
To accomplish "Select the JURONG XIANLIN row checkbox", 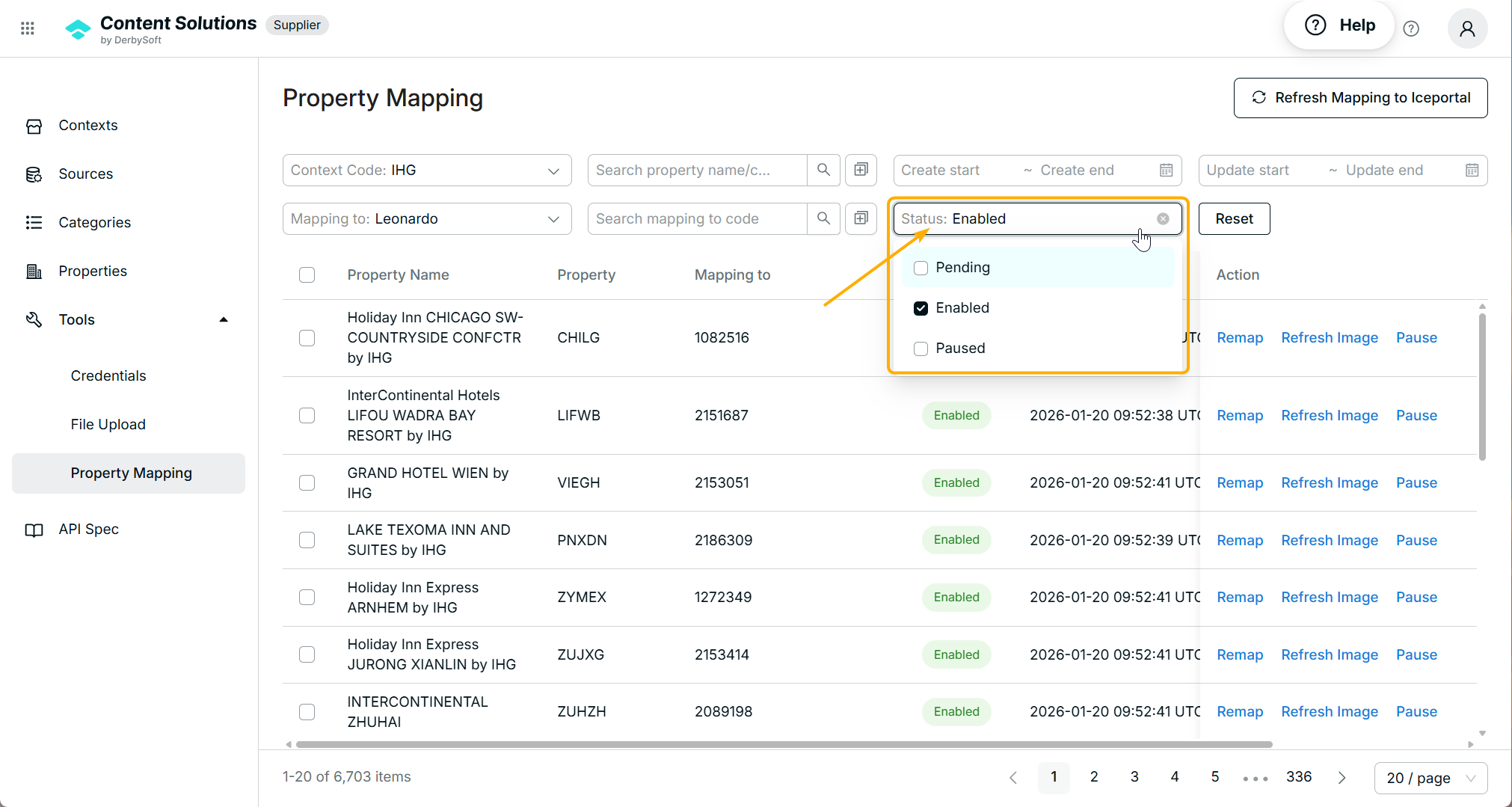I will [x=307, y=654].
